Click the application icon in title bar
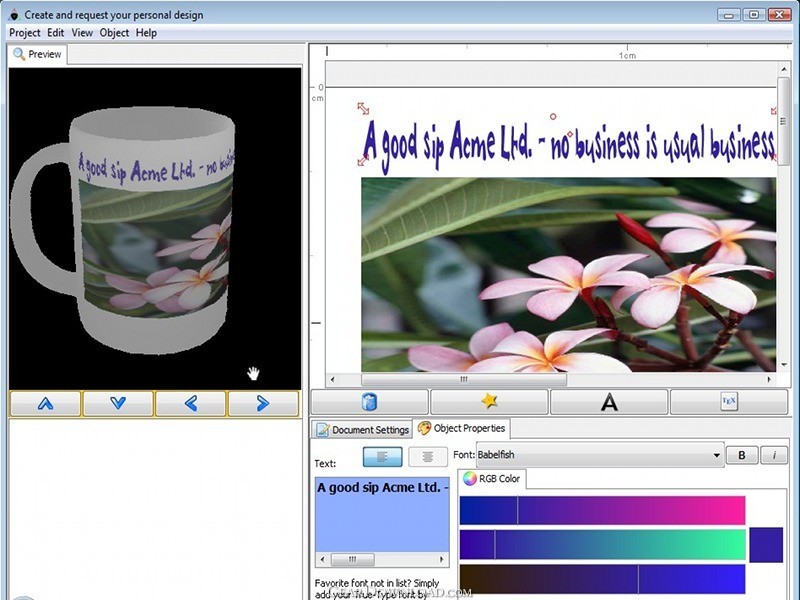 14,15
